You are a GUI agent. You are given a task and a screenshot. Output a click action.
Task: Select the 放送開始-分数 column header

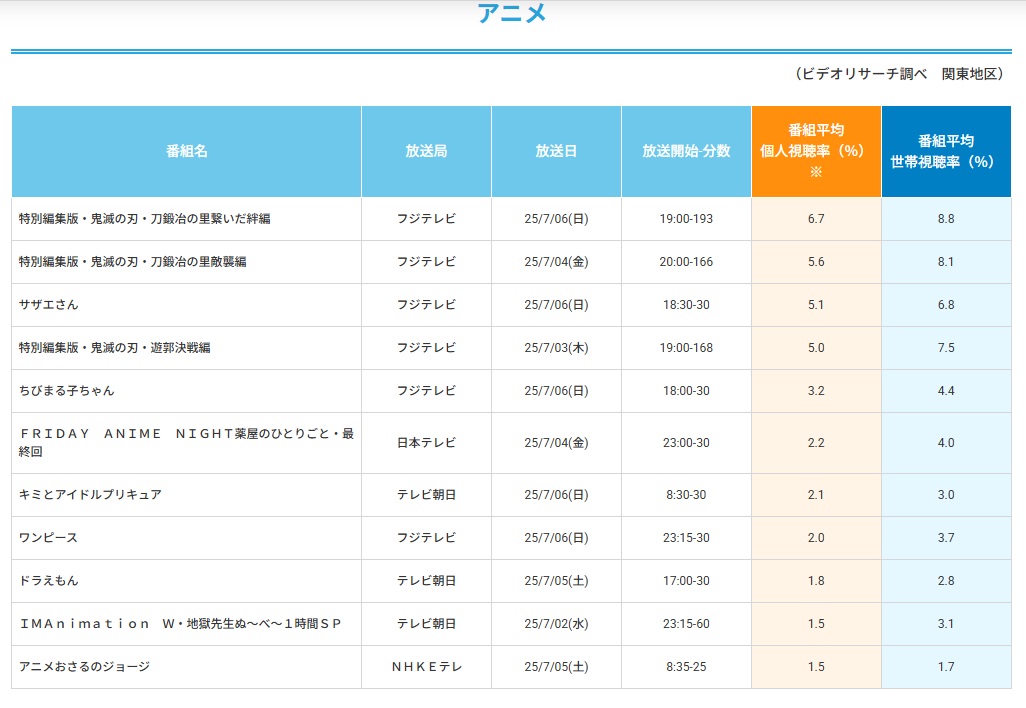click(686, 151)
